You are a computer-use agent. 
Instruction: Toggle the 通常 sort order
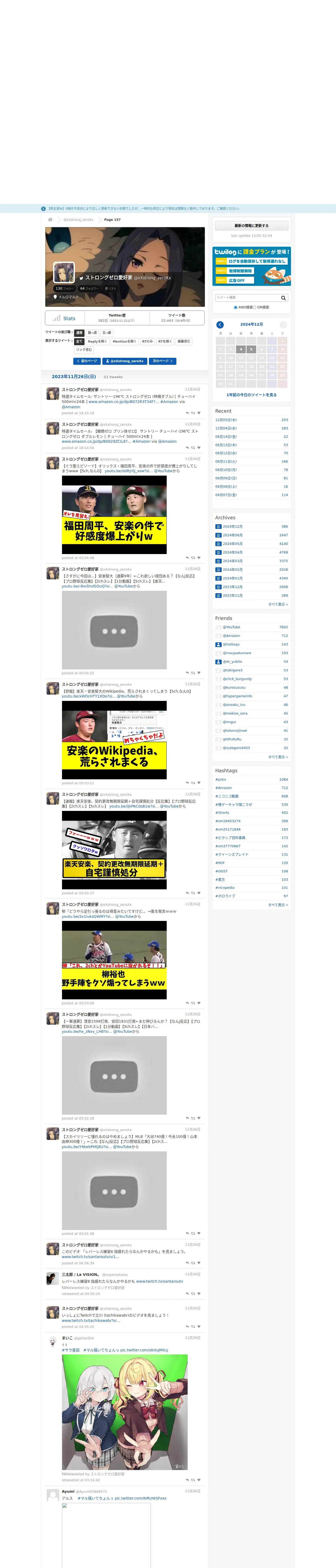coord(79,333)
